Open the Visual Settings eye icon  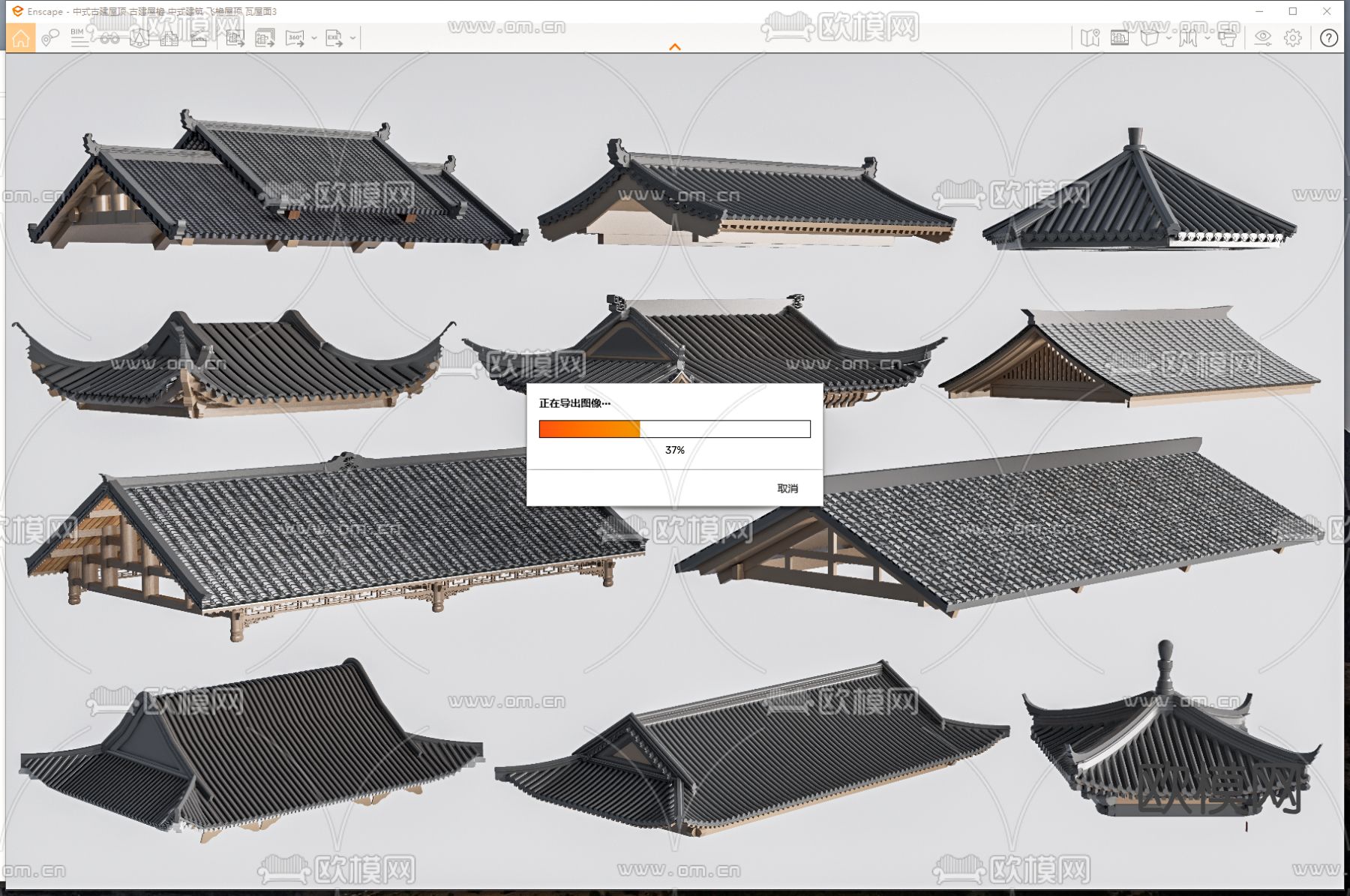1263,38
